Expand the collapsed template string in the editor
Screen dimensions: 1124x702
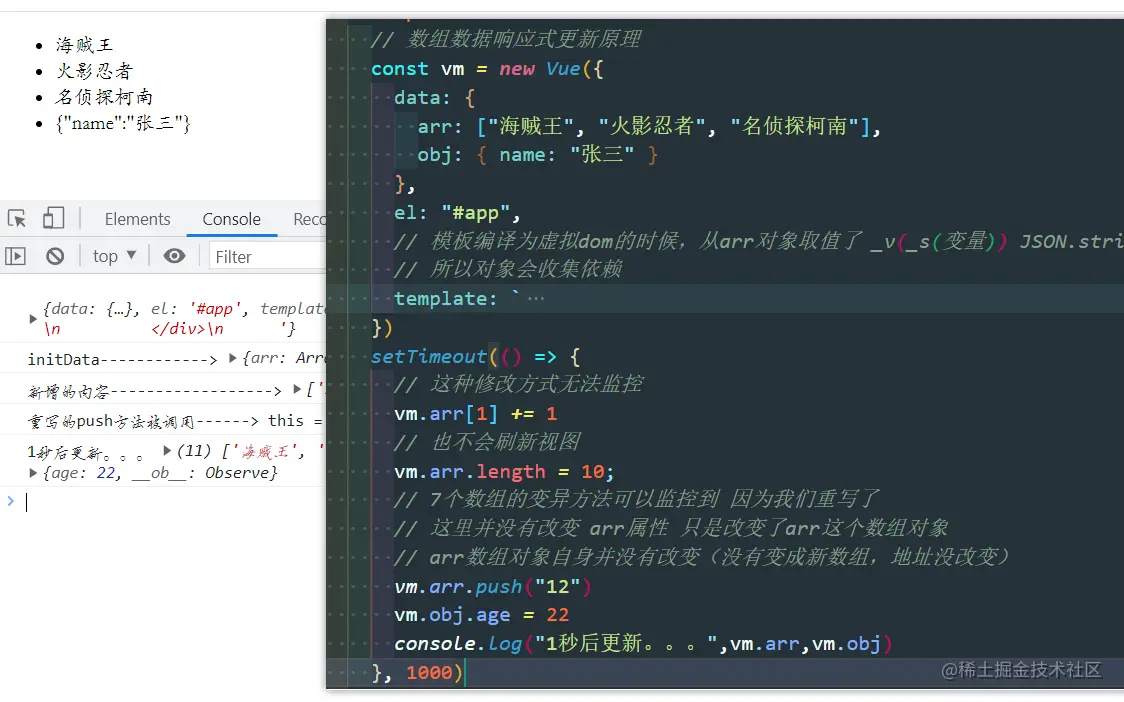pos(536,298)
